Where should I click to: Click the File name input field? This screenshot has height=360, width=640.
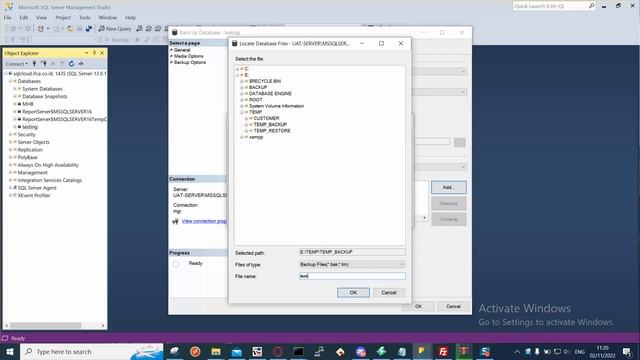click(x=352, y=276)
